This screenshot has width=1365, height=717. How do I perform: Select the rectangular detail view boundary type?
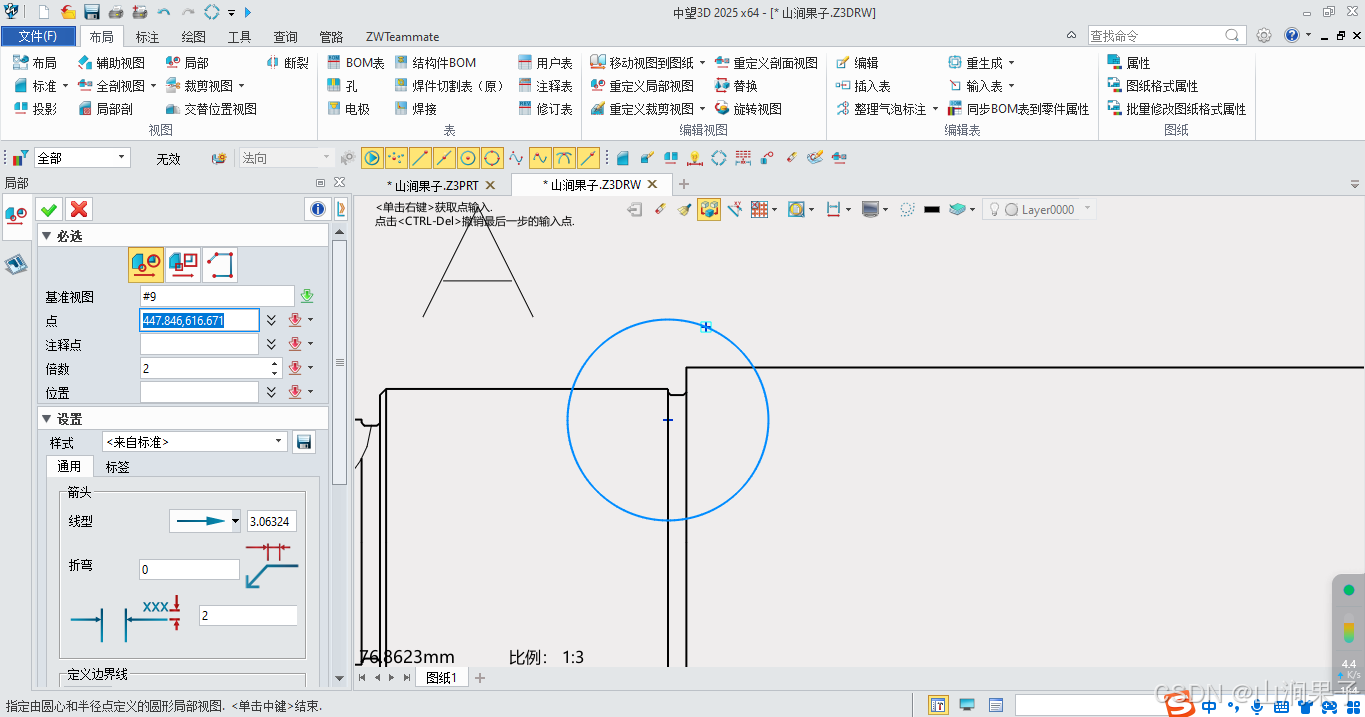(183, 264)
